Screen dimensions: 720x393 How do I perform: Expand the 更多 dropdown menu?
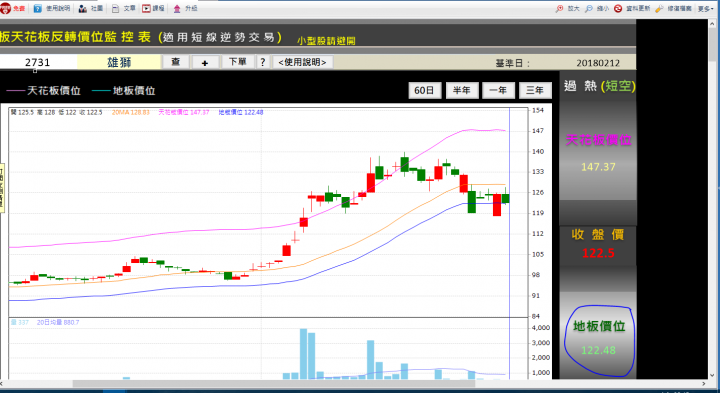point(706,8)
